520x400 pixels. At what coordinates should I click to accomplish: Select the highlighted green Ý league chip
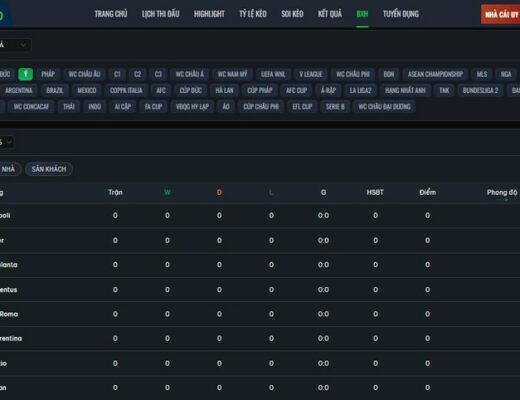tap(26, 74)
